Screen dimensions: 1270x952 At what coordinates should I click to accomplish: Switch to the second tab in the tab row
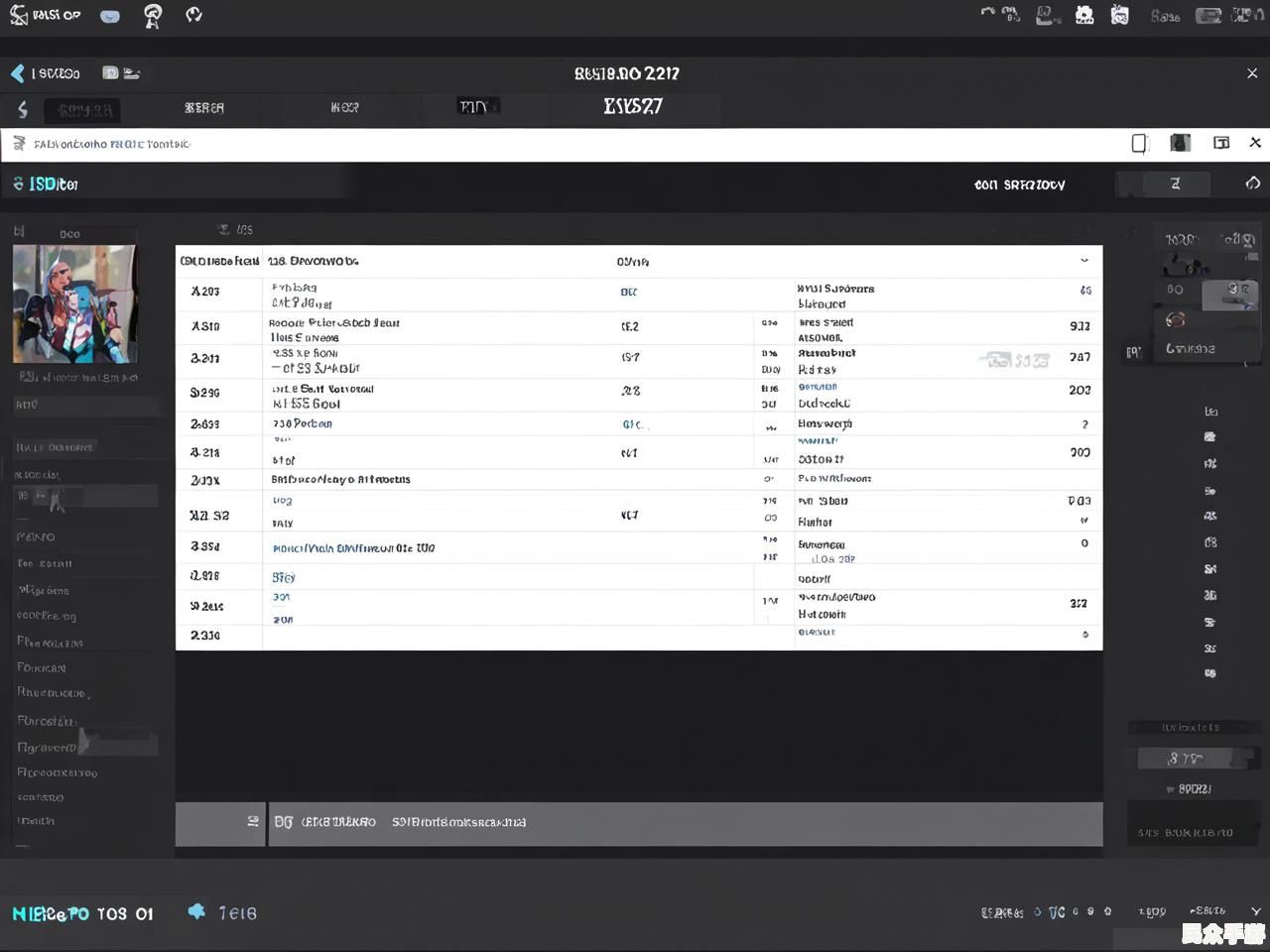tap(204, 108)
